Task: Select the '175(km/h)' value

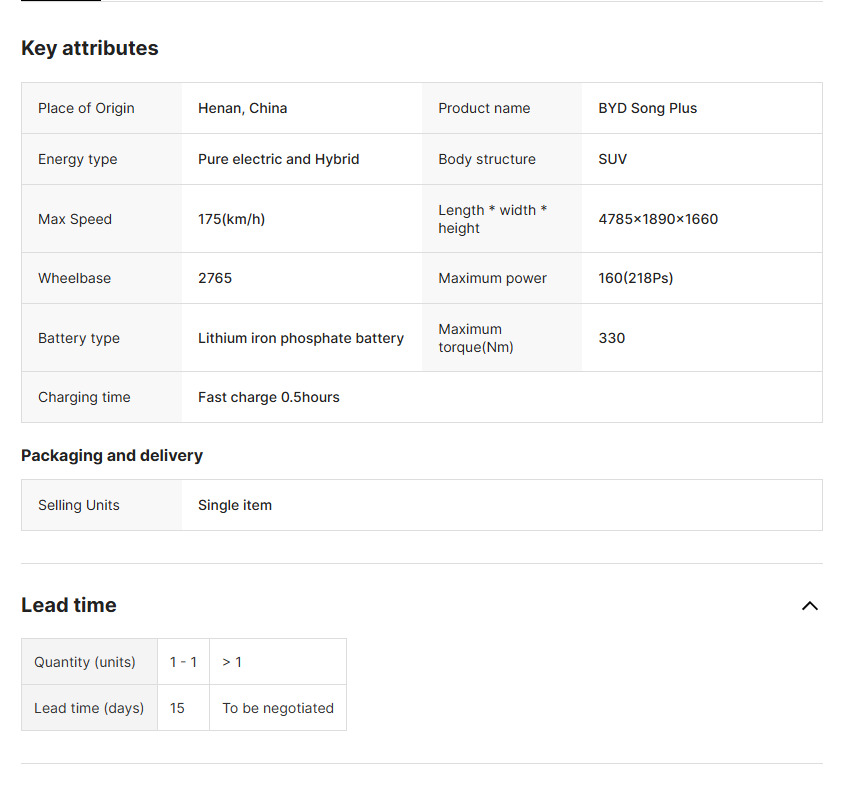Action: coord(232,219)
